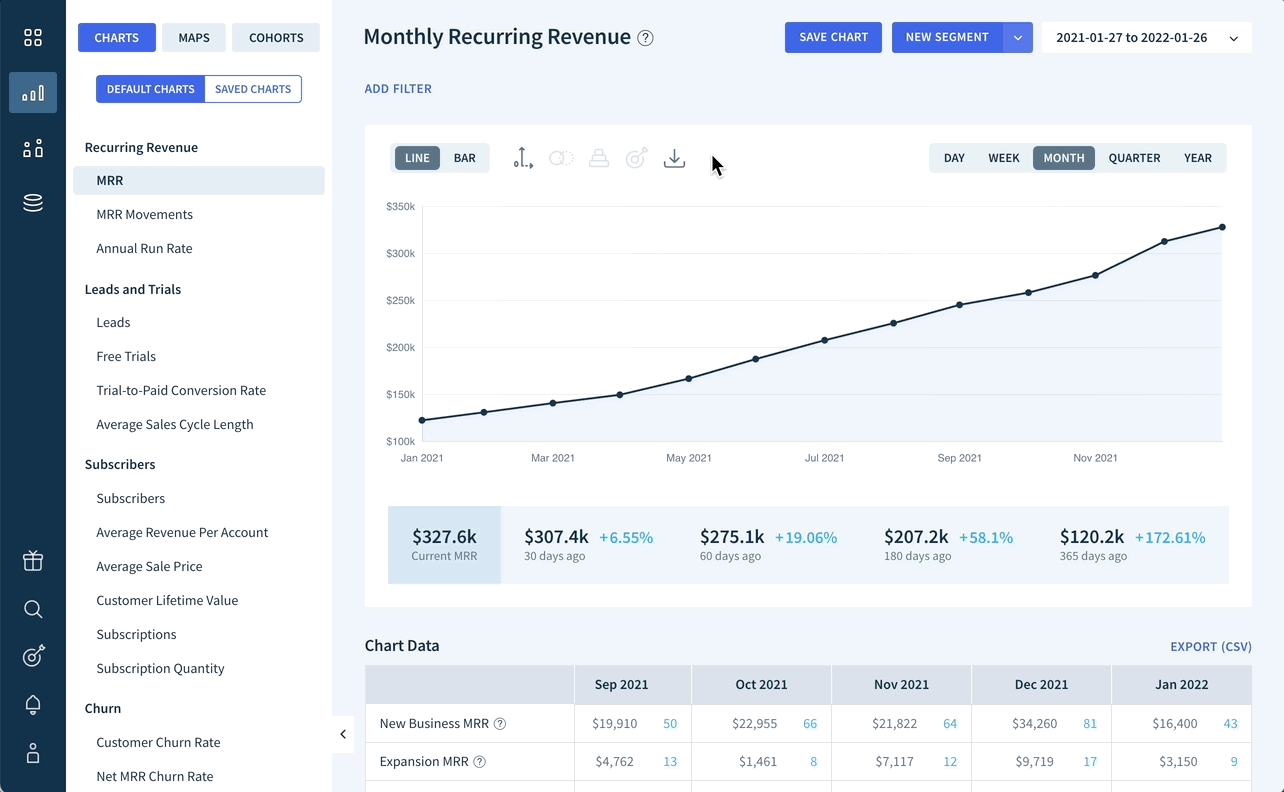Open Annual Run Rate chart

pos(144,248)
